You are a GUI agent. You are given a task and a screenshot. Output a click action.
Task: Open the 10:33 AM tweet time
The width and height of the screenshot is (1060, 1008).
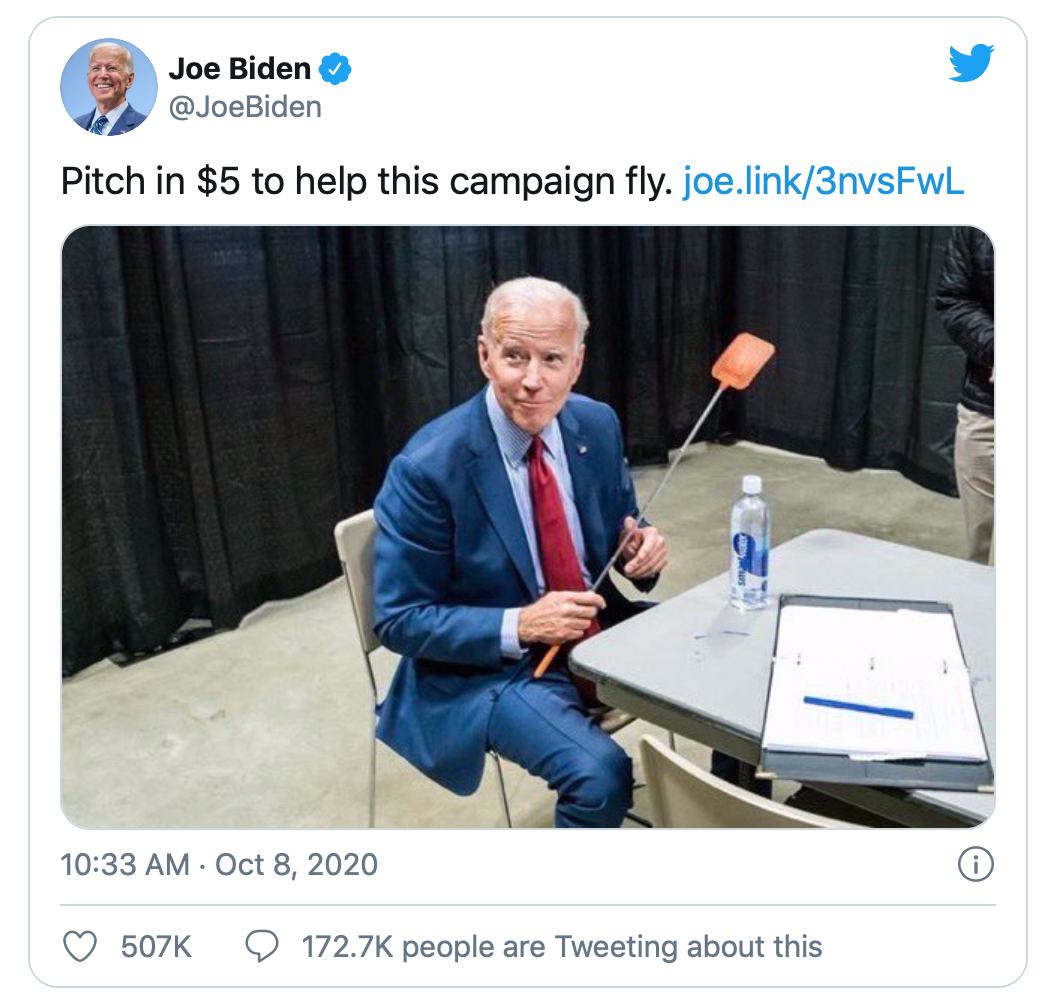(125, 865)
